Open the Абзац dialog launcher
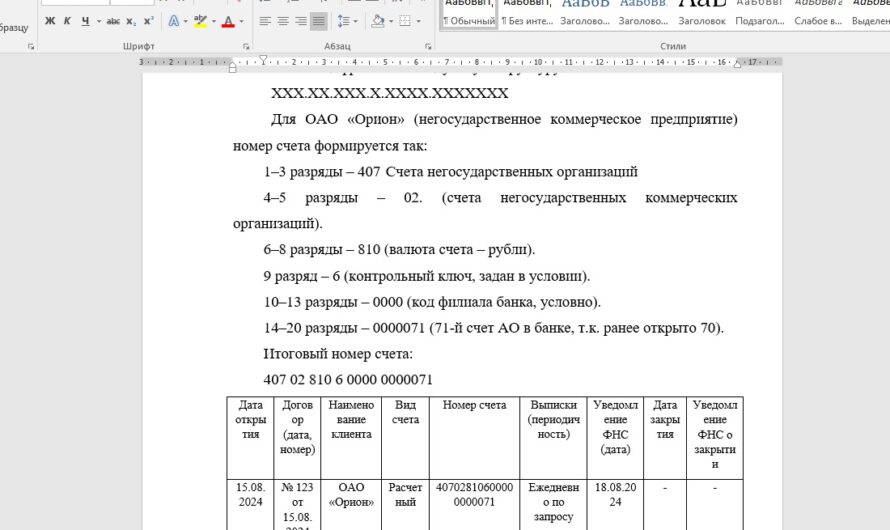The image size is (890, 530). point(427,47)
